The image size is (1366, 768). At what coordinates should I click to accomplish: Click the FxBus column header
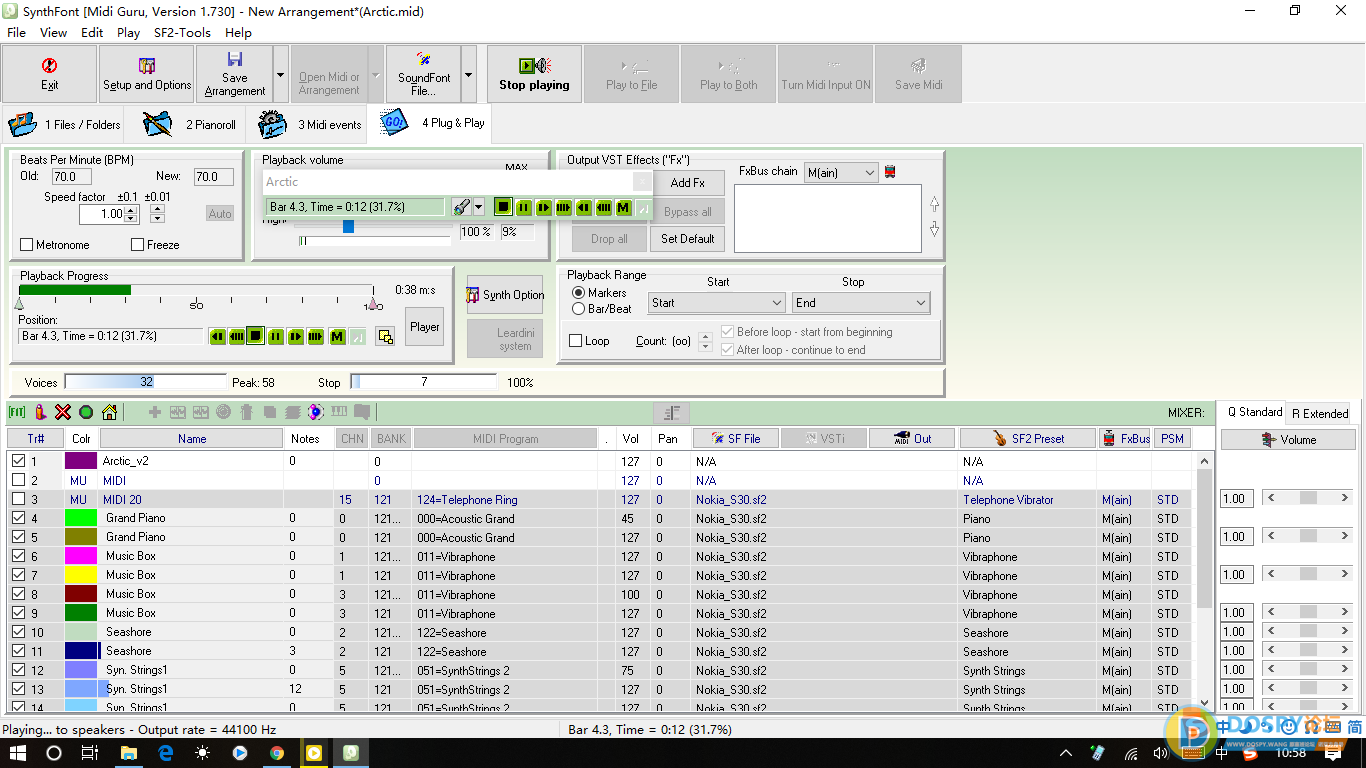[x=1125, y=438]
